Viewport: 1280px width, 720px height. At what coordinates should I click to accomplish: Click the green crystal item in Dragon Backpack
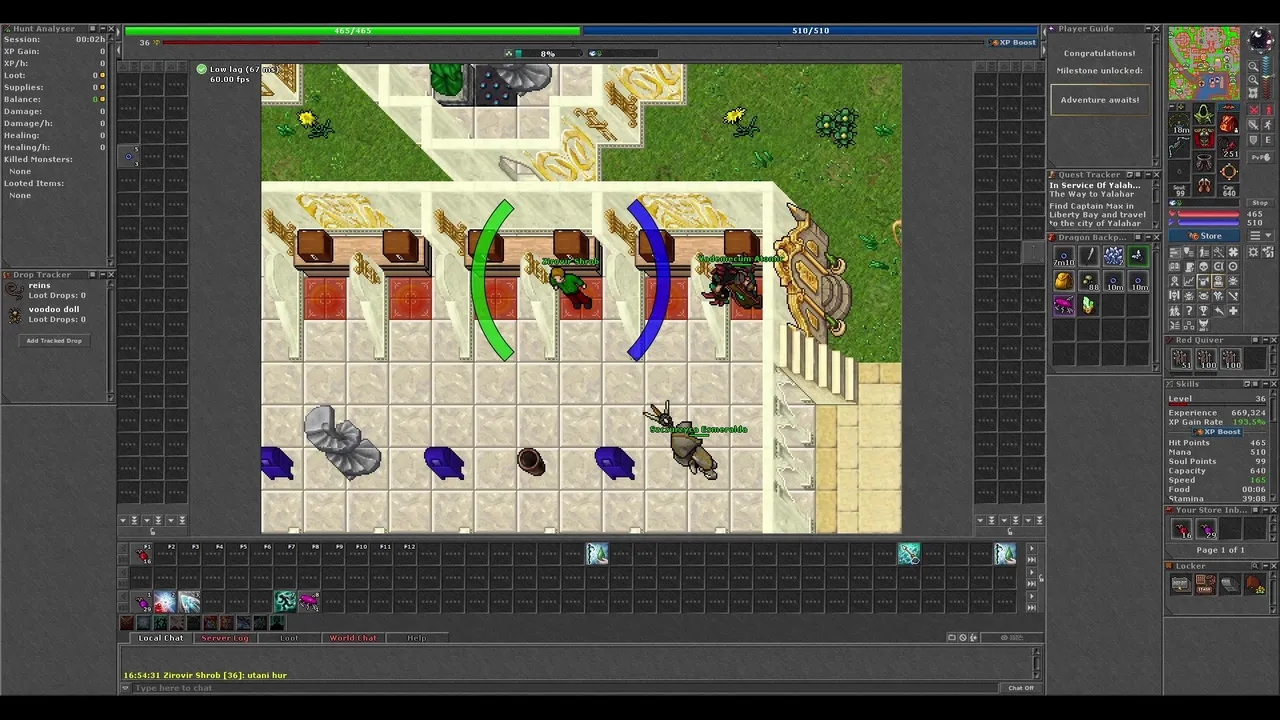pyautogui.click(x=1088, y=306)
